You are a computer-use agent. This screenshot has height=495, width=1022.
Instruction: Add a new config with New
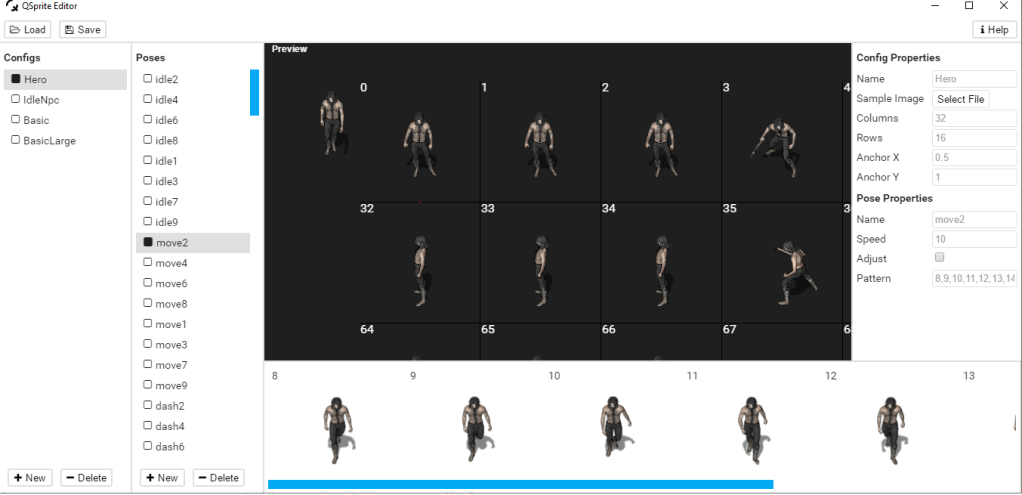pos(29,478)
